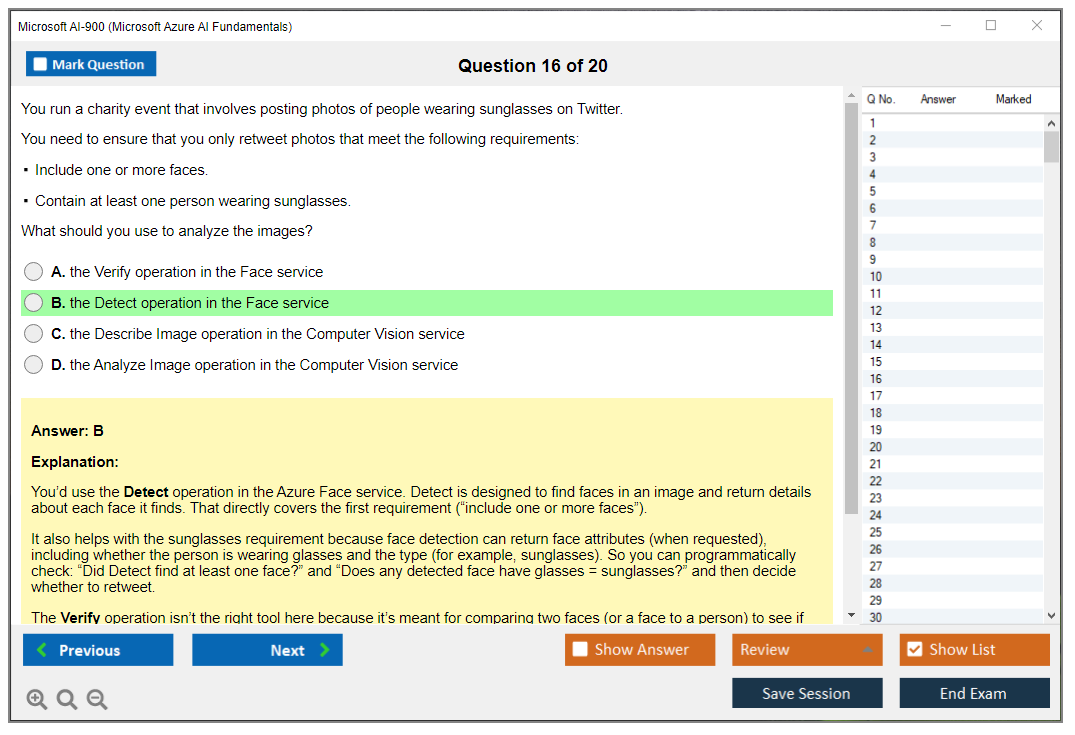Toggle the Mark Question checkbox
1075x735 pixels.
(39, 63)
